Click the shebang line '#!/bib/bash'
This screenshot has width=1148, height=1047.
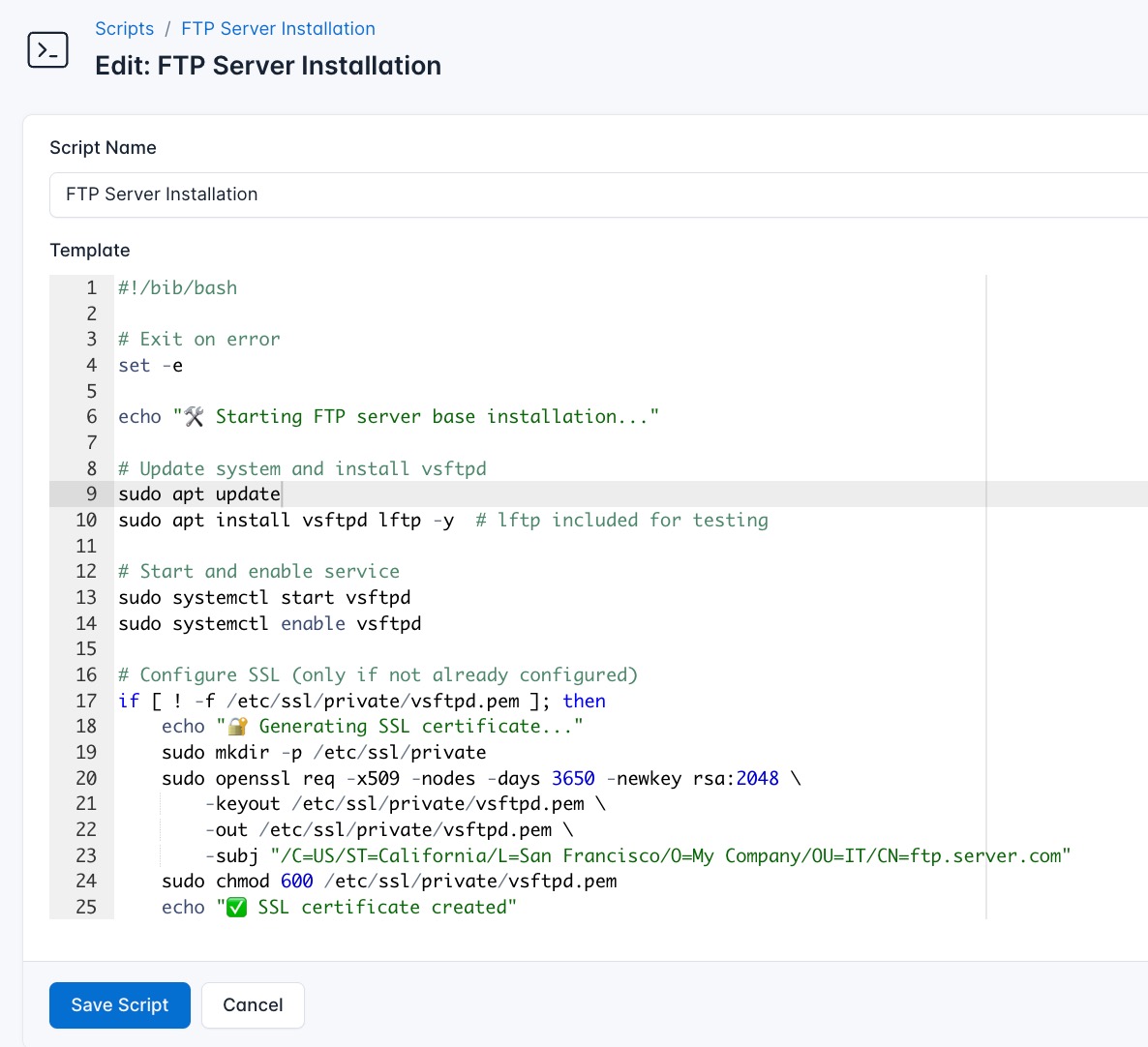tap(178, 287)
